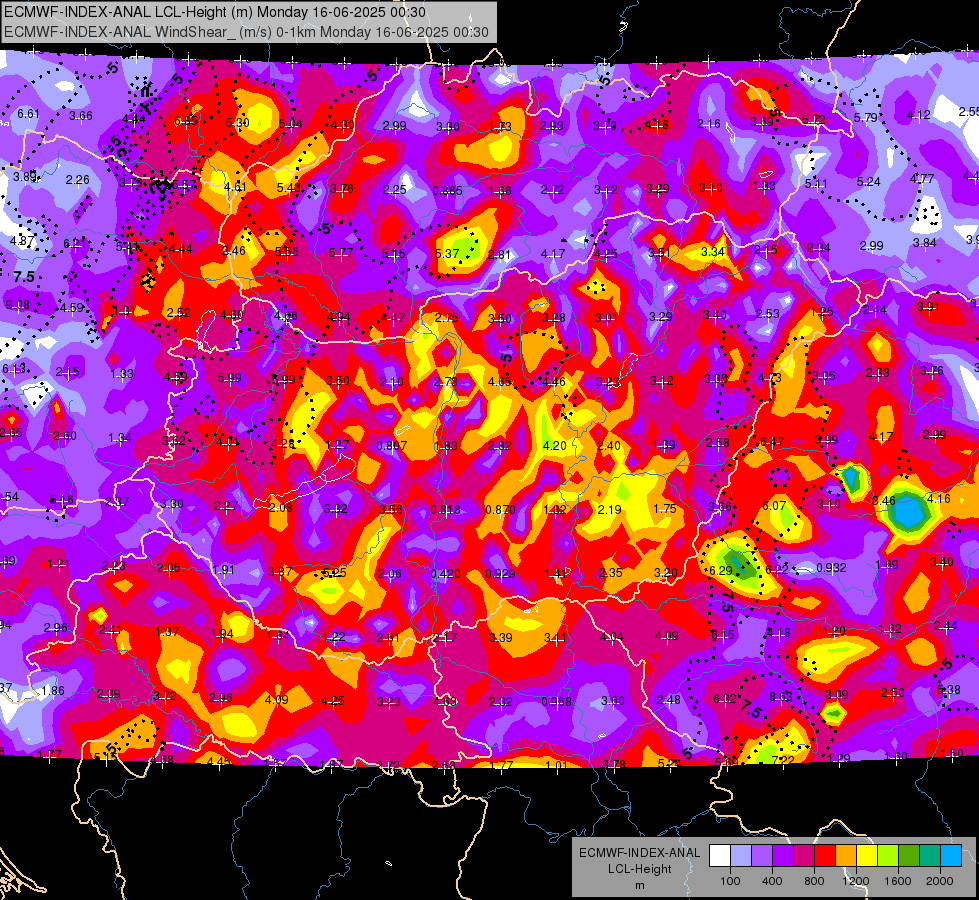The width and height of the screenshot is (979, 900).
Task: Select the red swatch in the legend
Action: click(x=825, y=855)
